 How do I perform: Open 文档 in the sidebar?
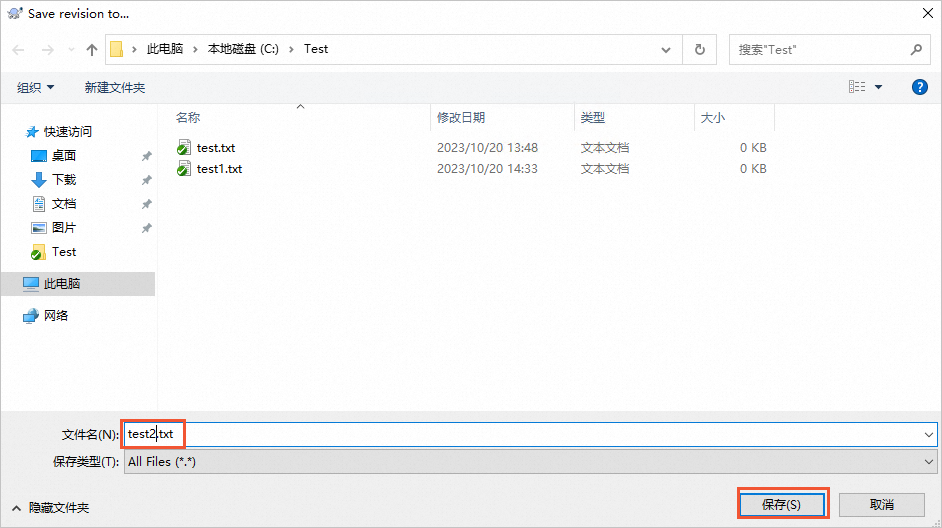(x=64, y=204)
